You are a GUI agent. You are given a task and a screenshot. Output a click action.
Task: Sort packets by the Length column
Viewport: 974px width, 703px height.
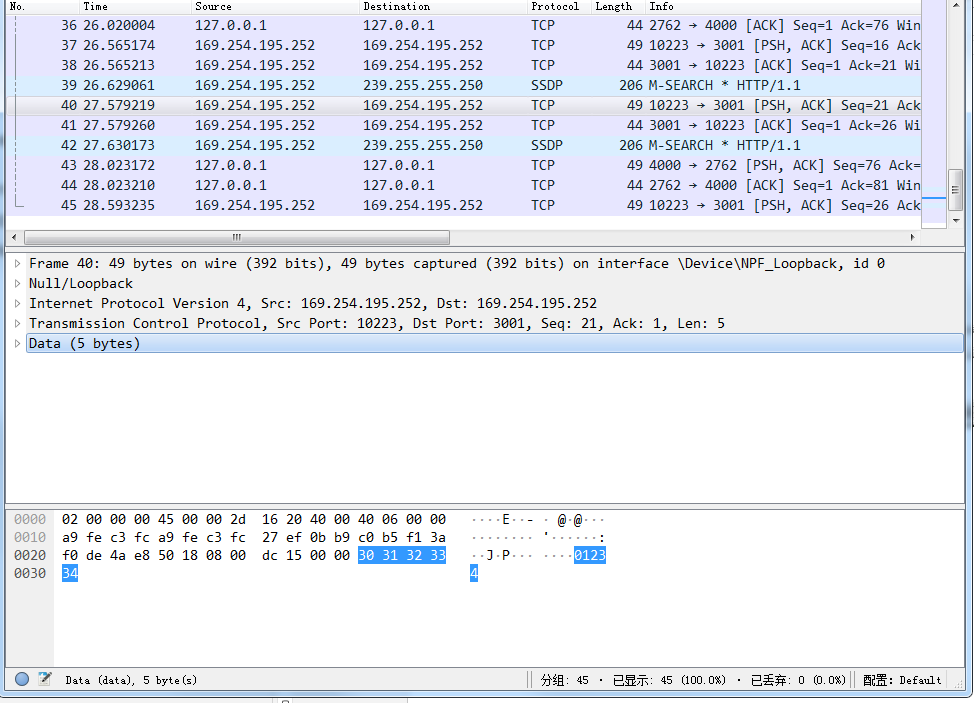pyautogui.click(x=613, y=7)
